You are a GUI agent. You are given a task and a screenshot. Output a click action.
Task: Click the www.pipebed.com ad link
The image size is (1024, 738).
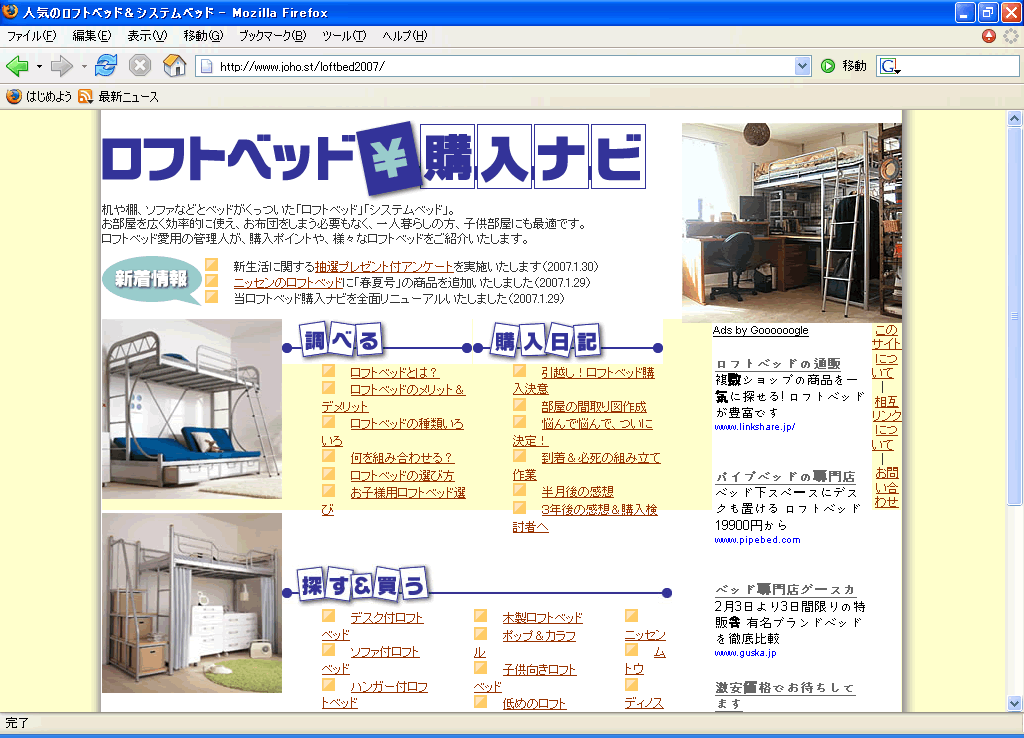(757, 540)
